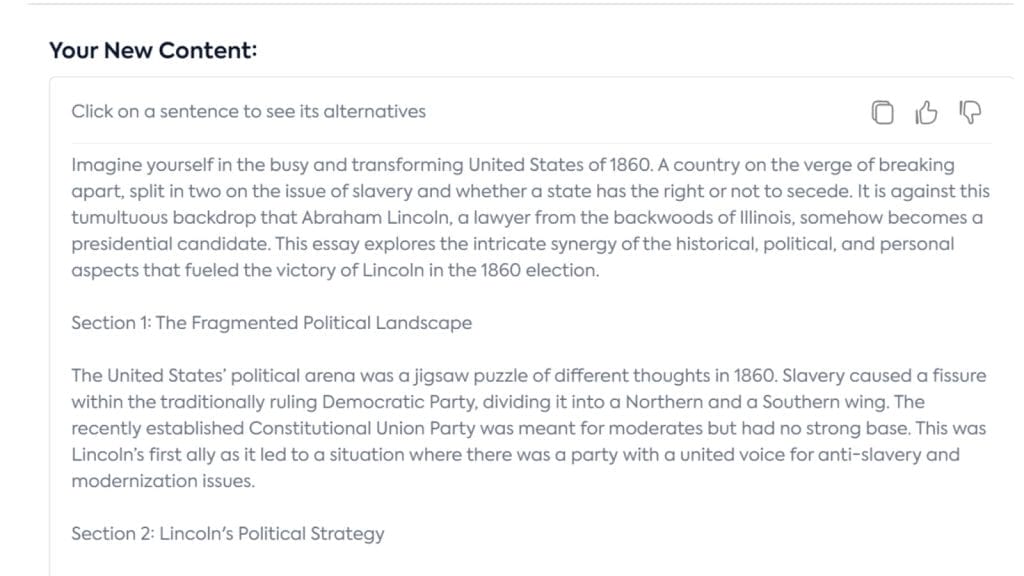Click the words 'modernization issues' ending the second paragraph
The height and width of the screenshot is (576, 1024).
162,481
